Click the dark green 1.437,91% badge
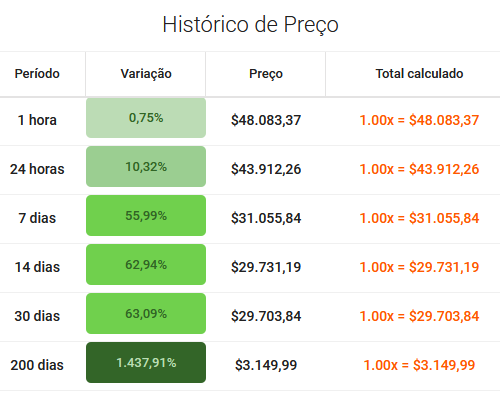 point(146,363)
